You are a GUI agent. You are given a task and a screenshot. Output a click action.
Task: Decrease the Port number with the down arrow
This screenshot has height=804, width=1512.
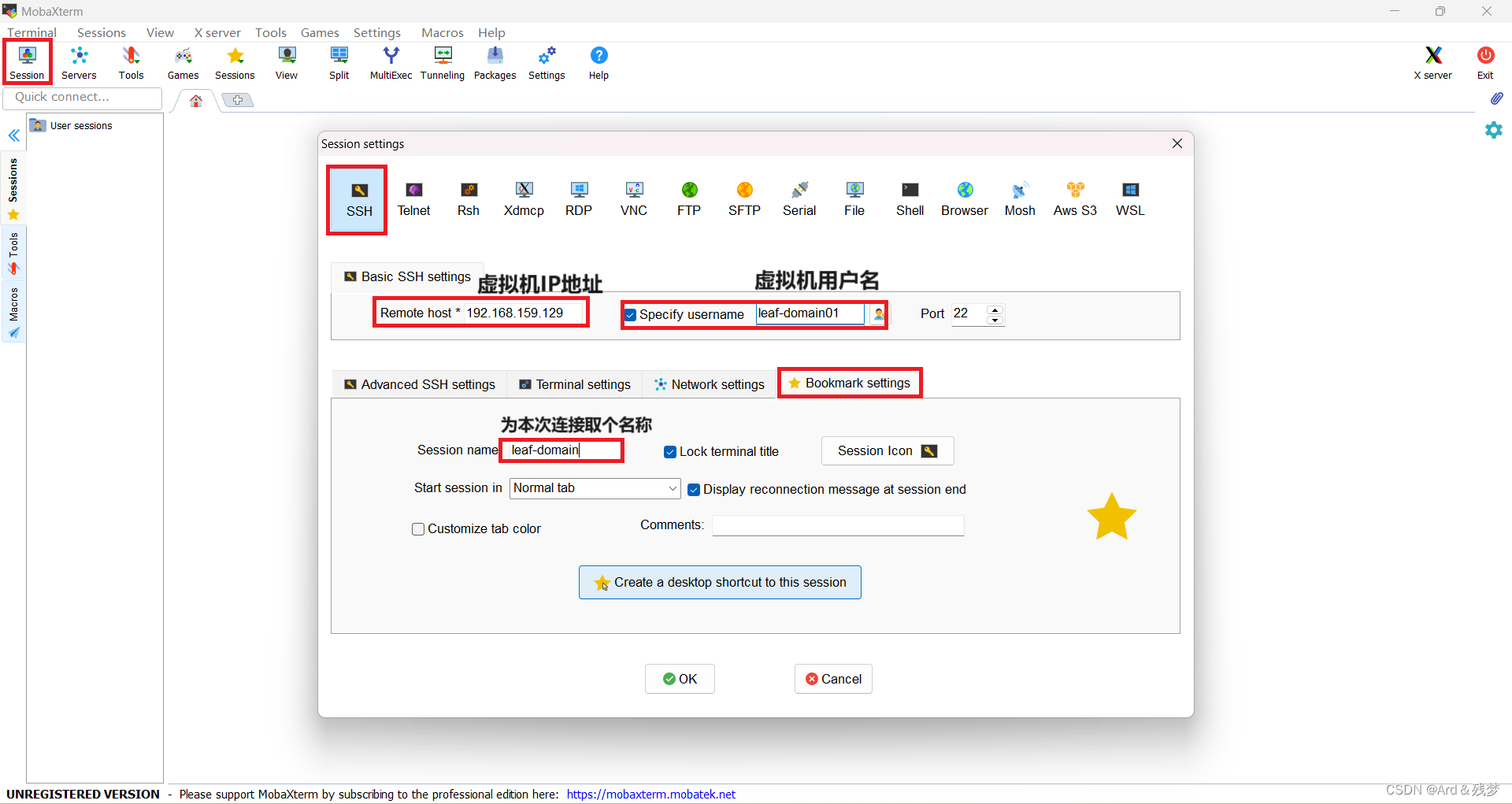(x=995, y=320)
